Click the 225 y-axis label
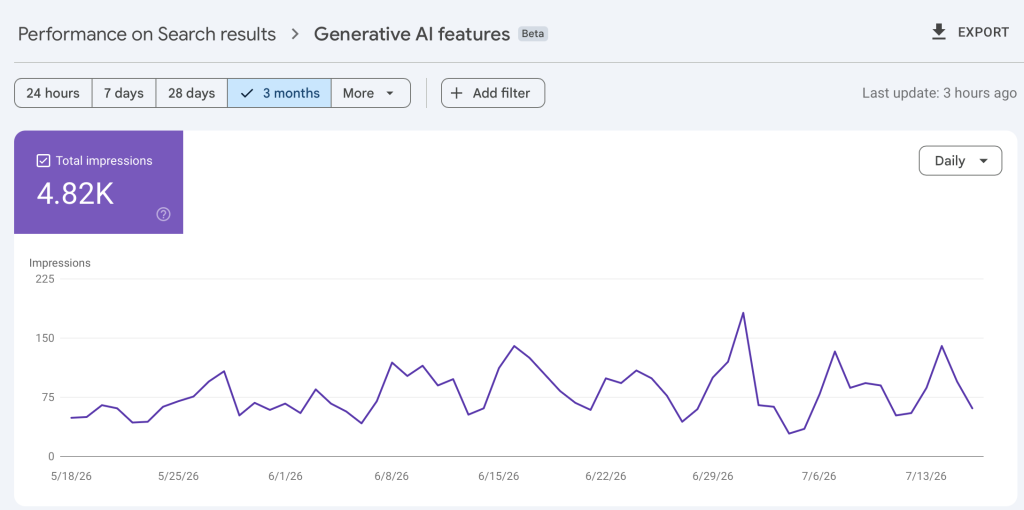The image size is (1024, 510). (x=45, y=279)
